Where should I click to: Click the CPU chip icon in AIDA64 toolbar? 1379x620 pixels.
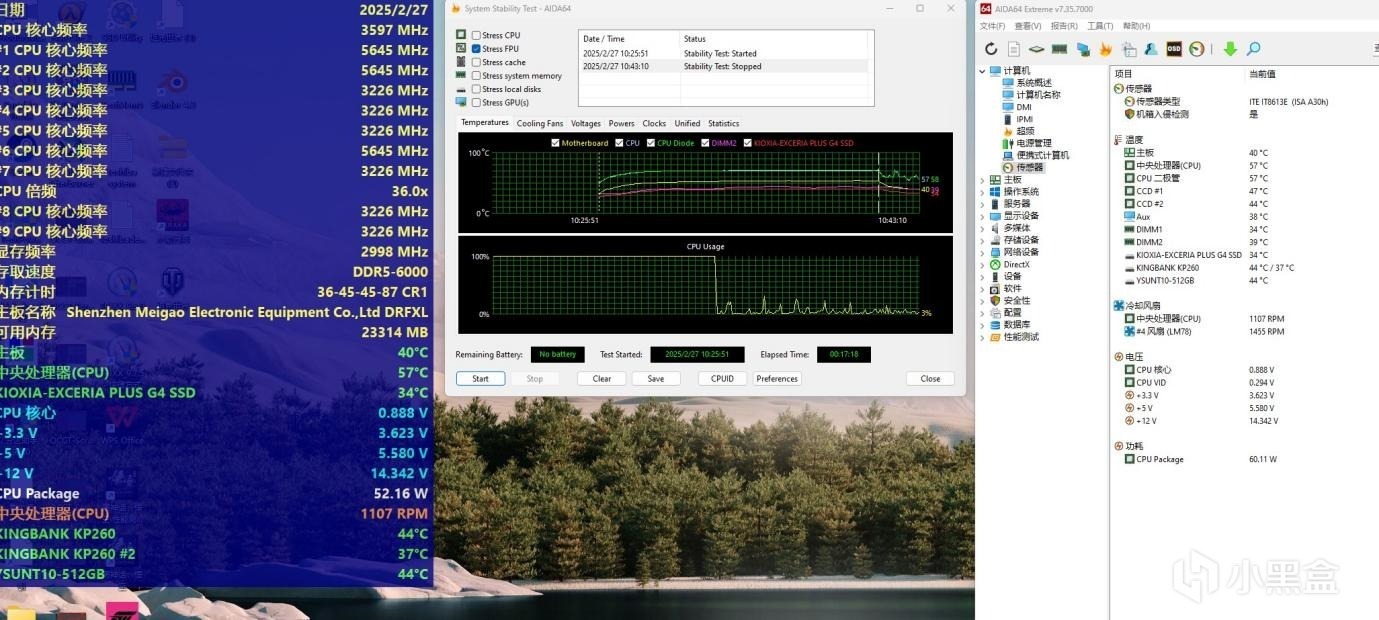click(x=1037, y=49)
